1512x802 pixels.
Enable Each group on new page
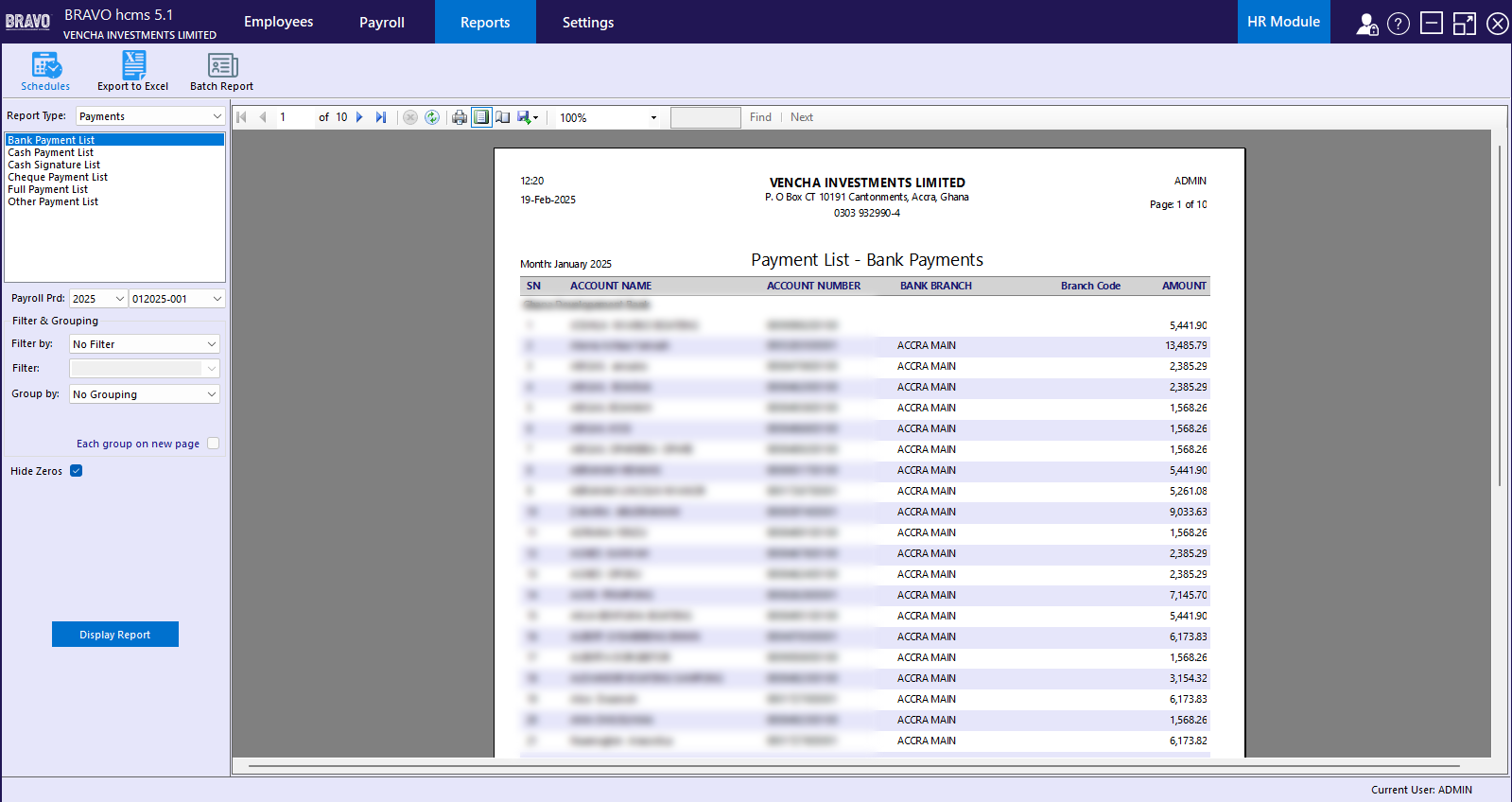tap(213, 444)
